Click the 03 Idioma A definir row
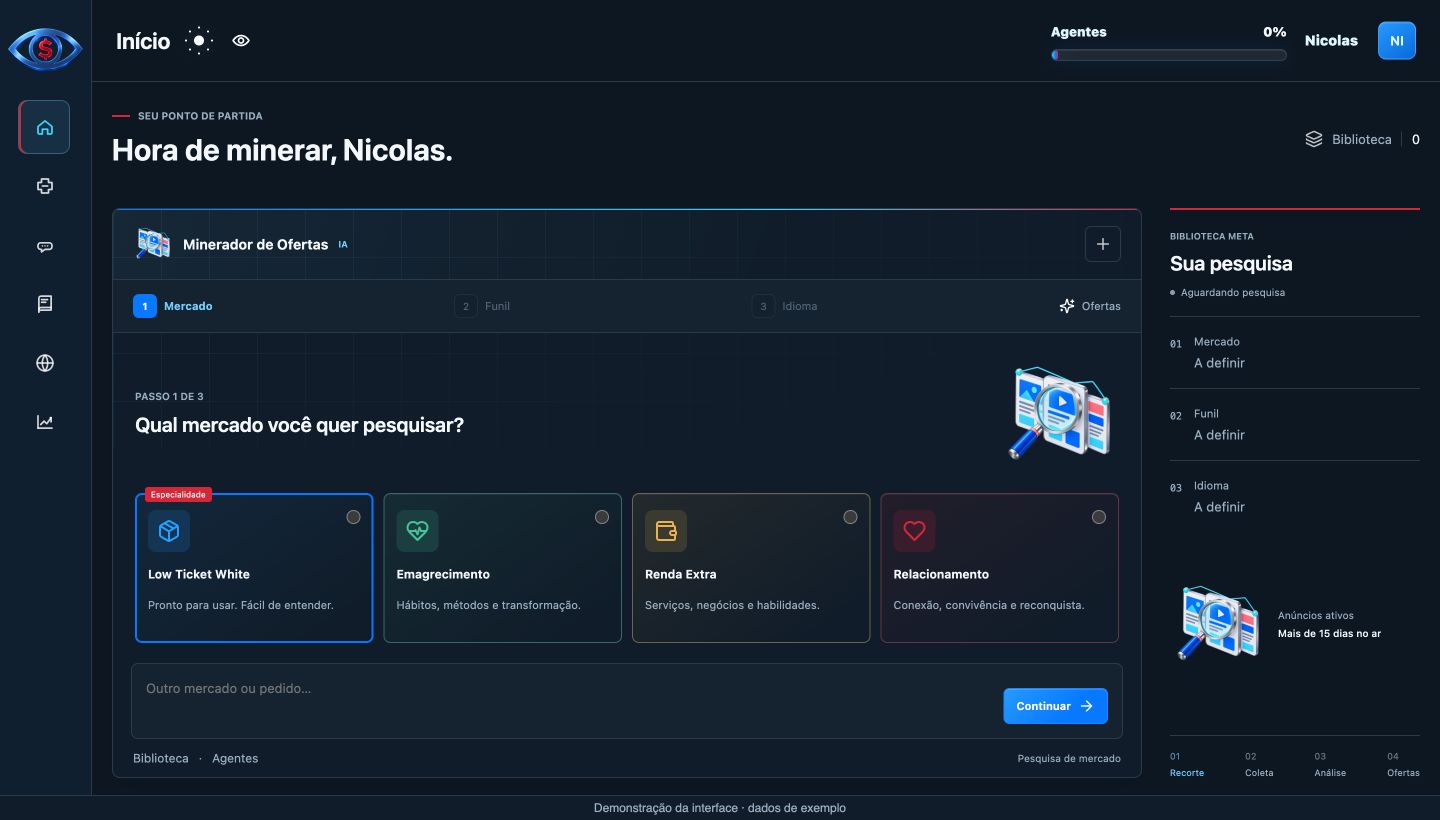The image size is (1440, 820). 1295,496
